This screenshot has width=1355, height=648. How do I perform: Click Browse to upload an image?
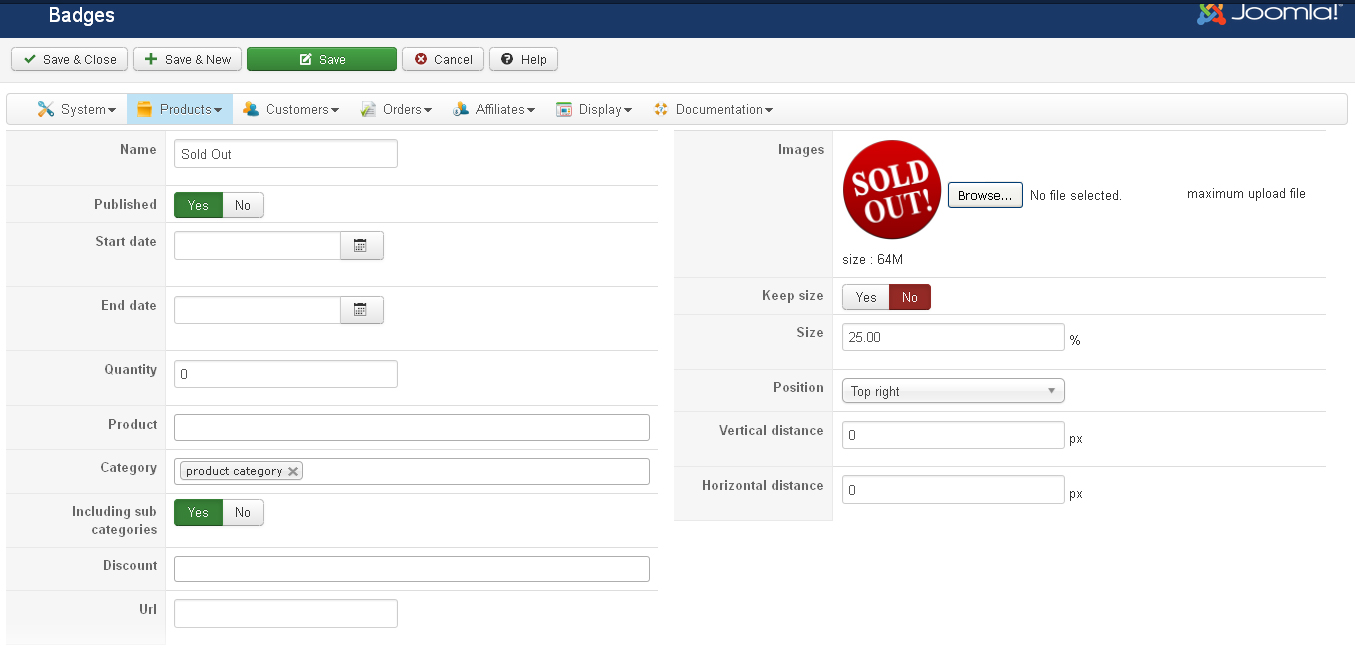coord(985,195)
